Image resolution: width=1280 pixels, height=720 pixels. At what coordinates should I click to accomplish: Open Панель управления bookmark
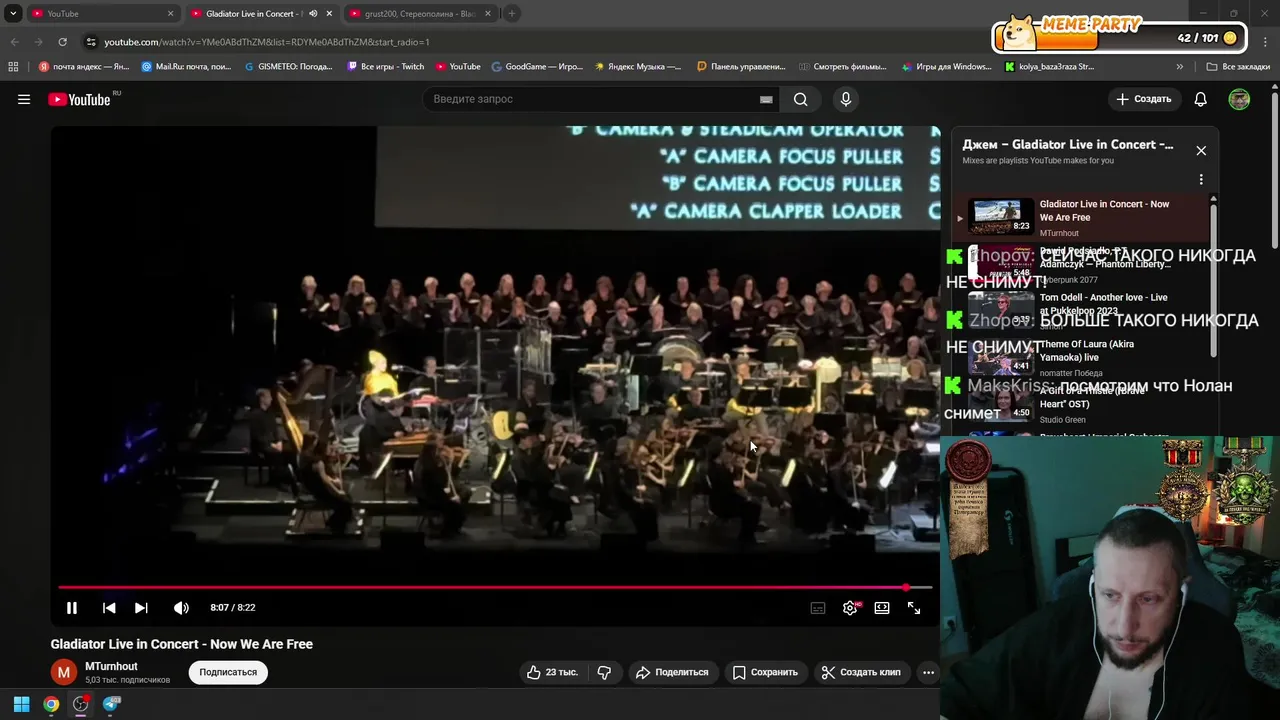click(741, 67)
